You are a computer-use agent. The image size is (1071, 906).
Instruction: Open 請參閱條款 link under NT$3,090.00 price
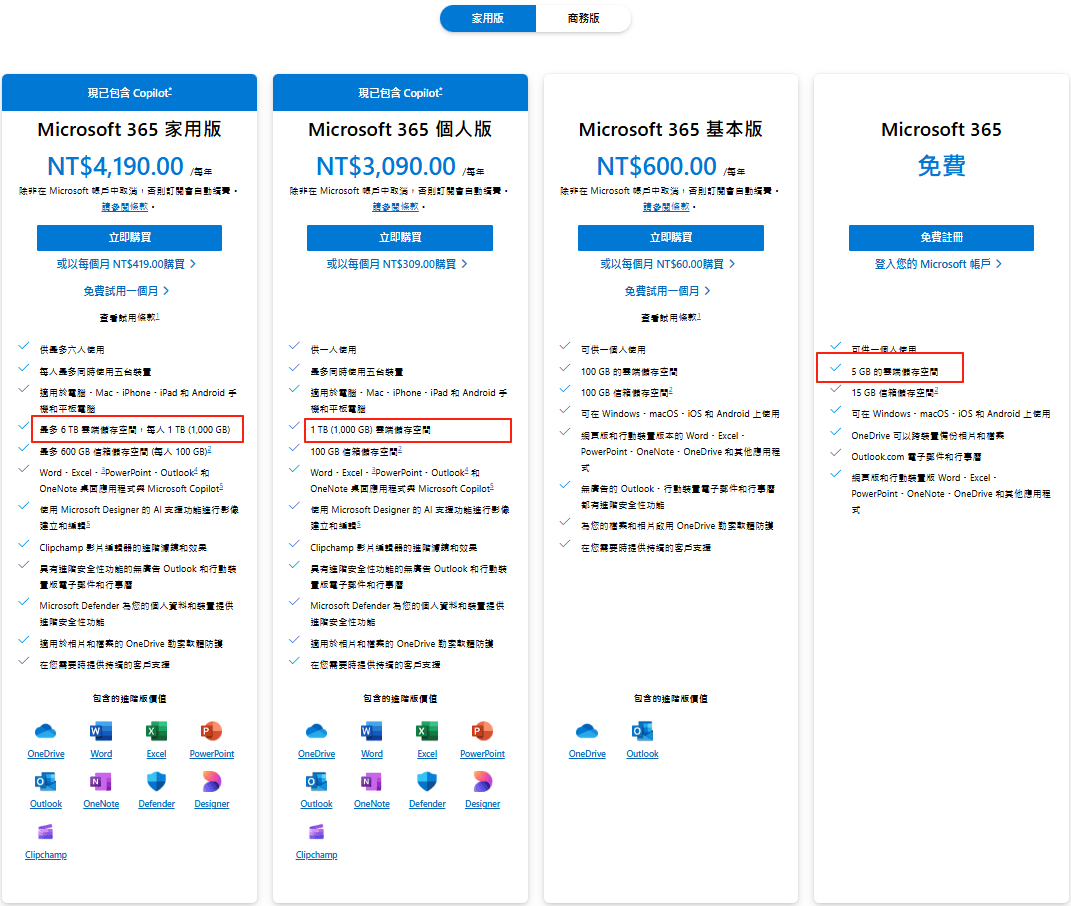point(395,206)
